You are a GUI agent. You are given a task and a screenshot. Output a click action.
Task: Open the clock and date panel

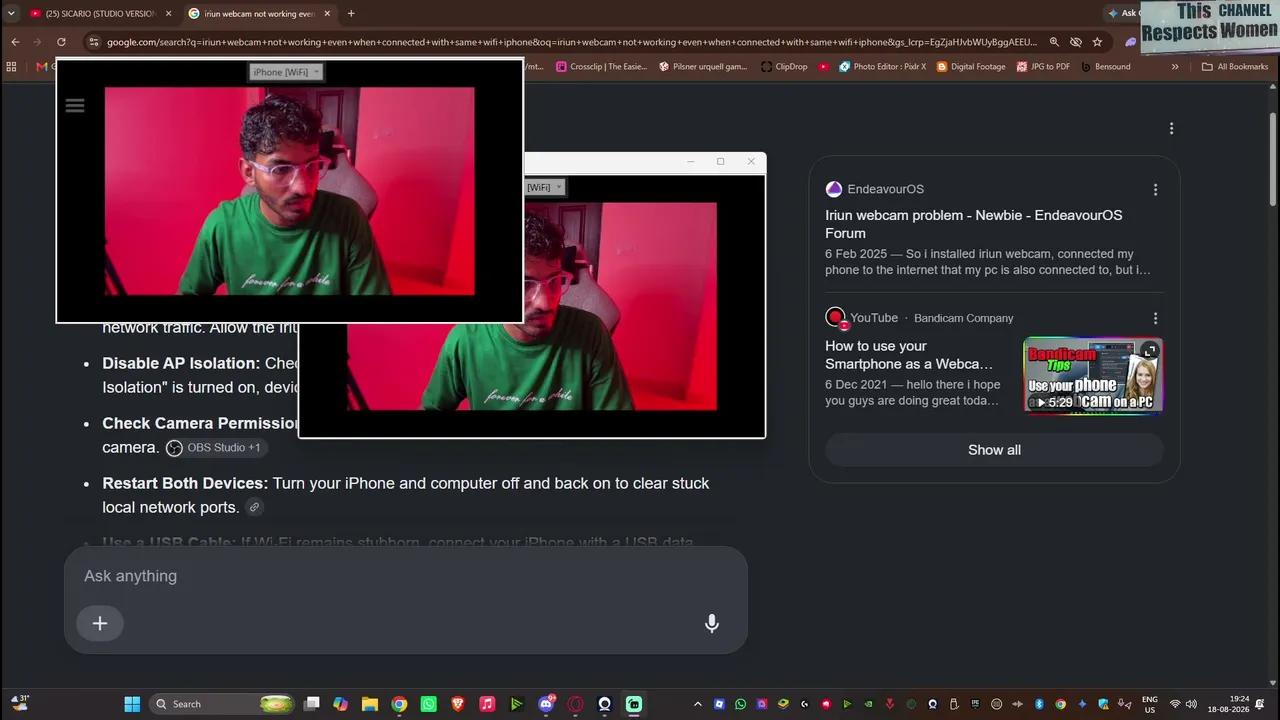(x=1228, y=704)
